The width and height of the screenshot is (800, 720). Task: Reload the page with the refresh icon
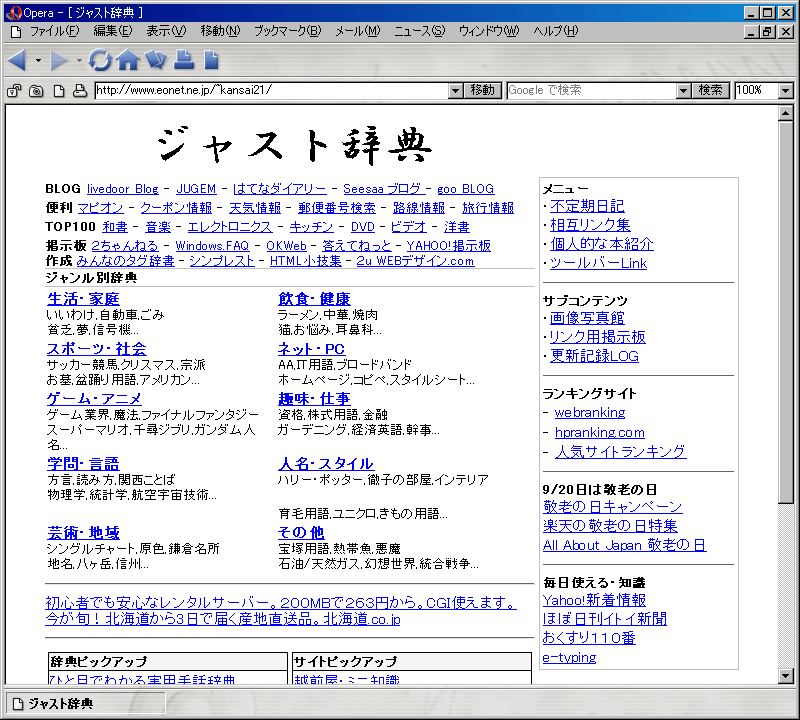(x=100, y=60)
